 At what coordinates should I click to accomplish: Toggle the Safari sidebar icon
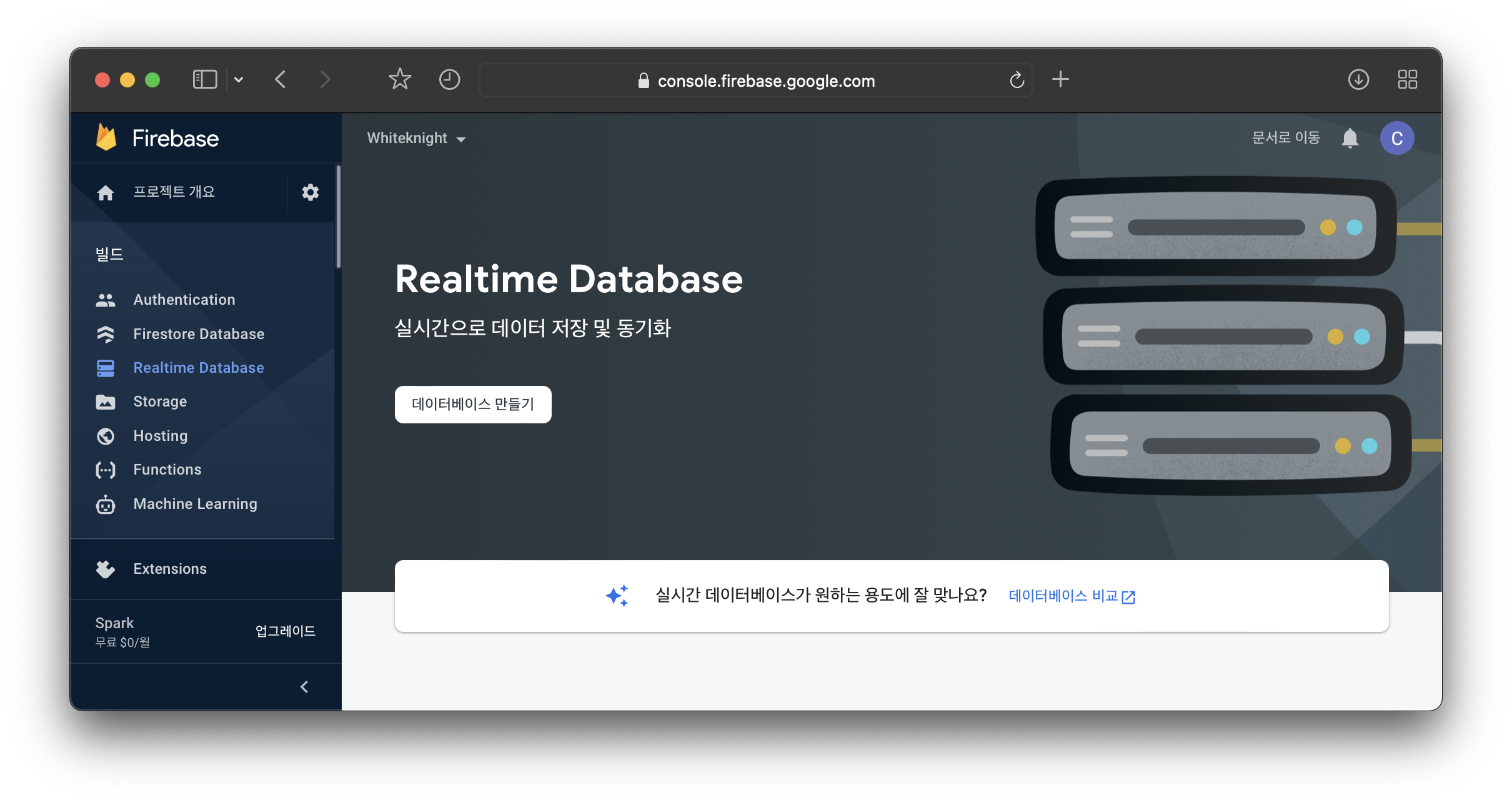204,79
